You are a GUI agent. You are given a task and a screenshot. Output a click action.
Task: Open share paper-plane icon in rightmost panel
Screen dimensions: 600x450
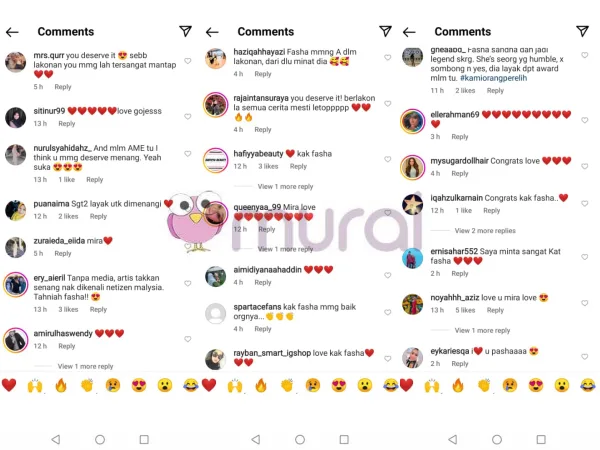point(582,31)
